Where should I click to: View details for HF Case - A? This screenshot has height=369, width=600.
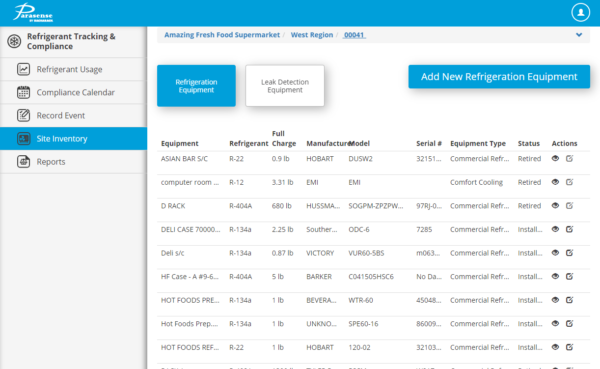[x=555, y=276]
